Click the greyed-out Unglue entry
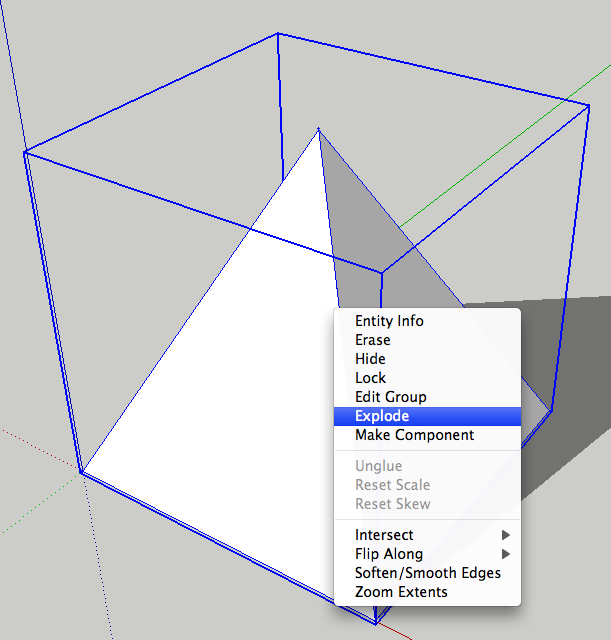This screenshot has height=640, width=611. [378, 466]
